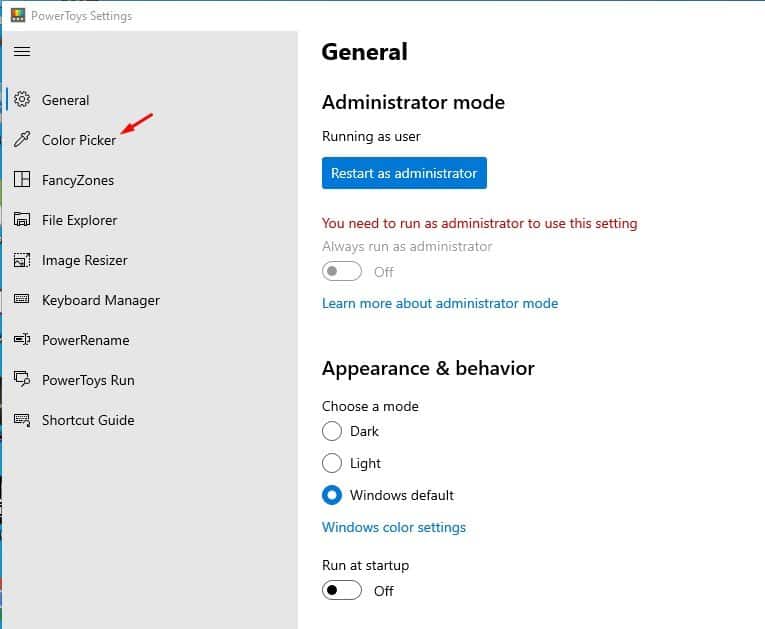Open Windows color settings link
Image resolution: width=765 pixels, height=629 pixels.
tap(394, 527)
